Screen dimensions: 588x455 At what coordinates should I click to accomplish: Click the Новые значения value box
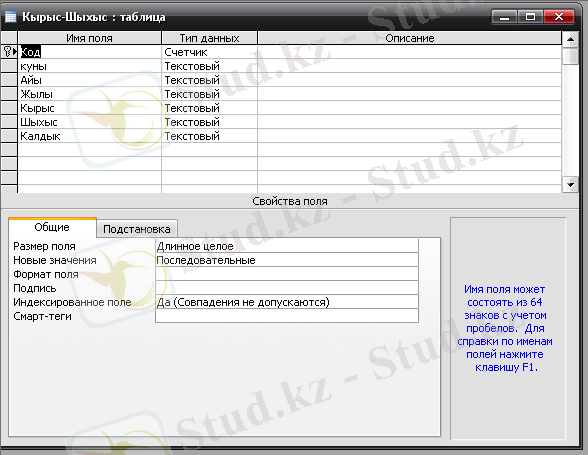[287, 260]
